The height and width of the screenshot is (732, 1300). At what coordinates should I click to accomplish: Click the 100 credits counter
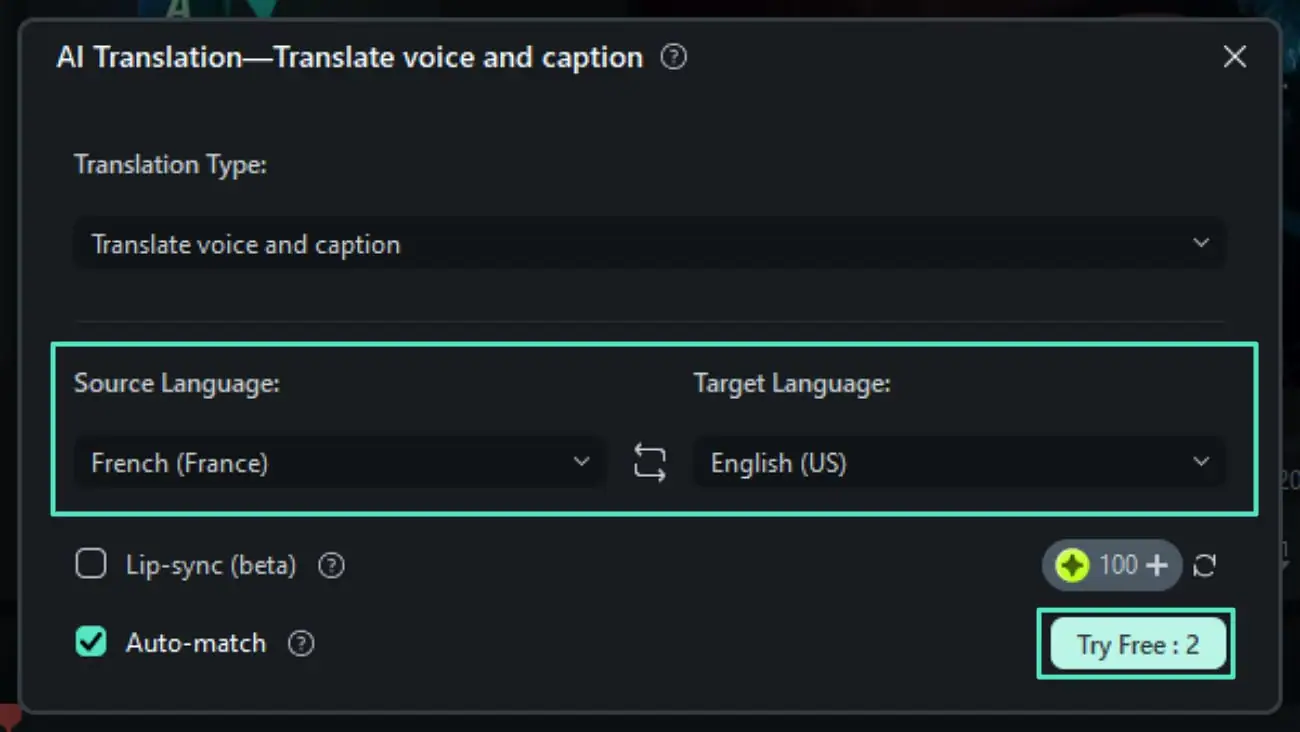pyautogui.click(x=1118, y=566)
